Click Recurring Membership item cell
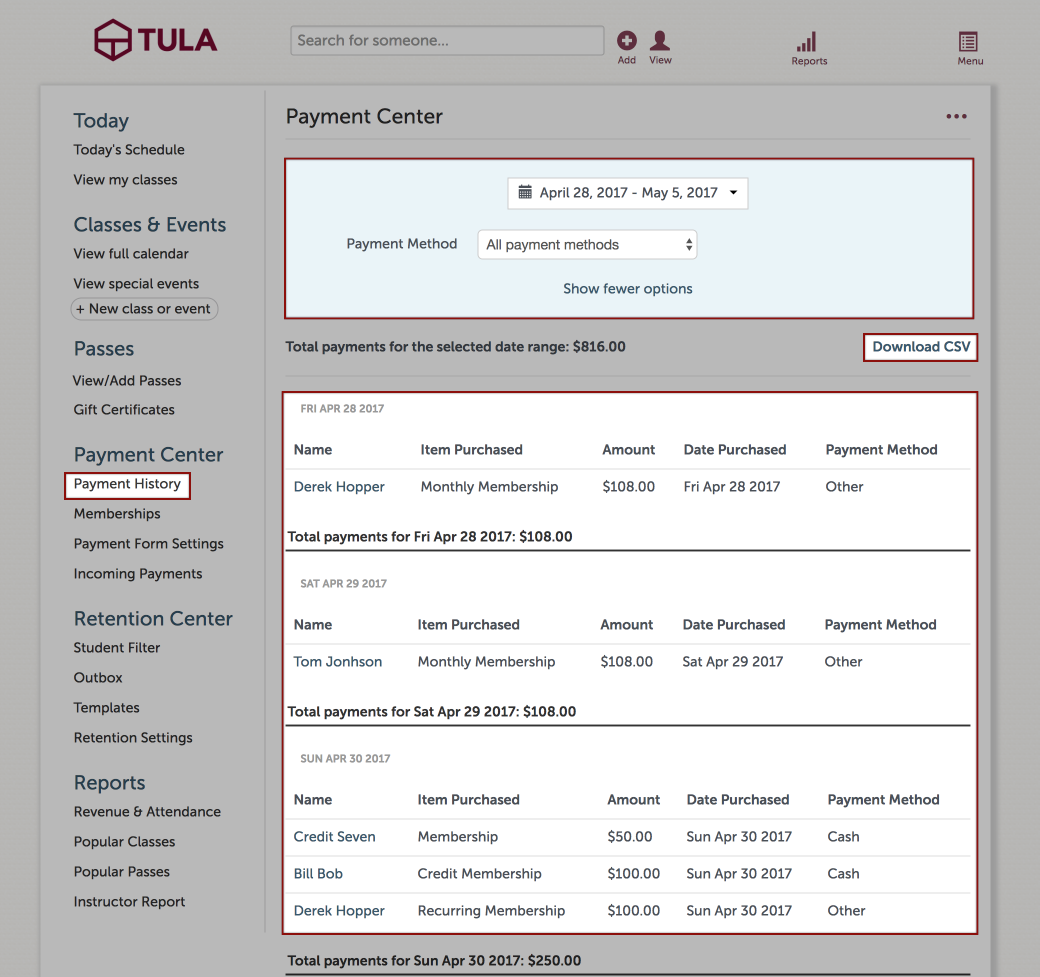 491,911
